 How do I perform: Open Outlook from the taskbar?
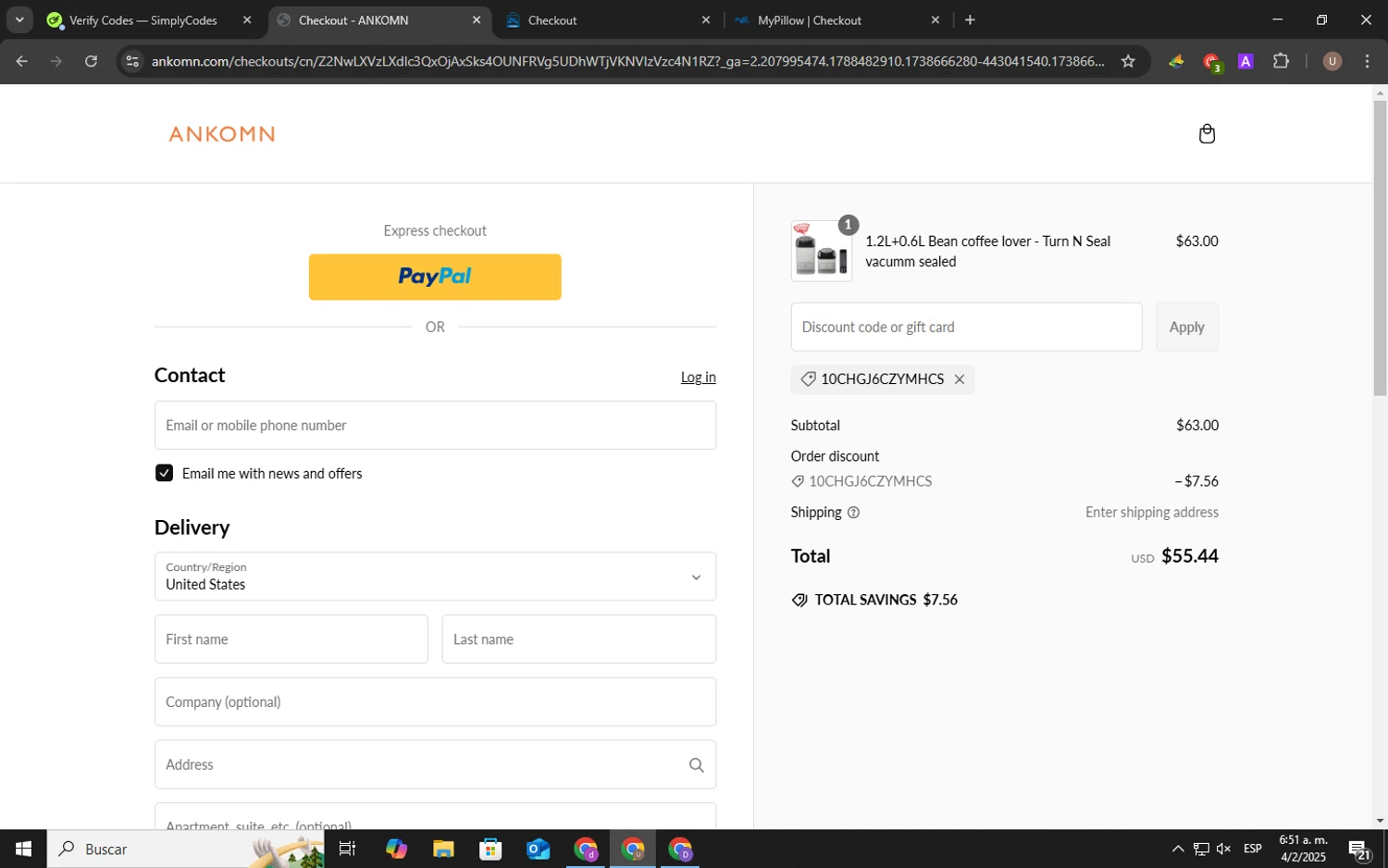click(x=538, y=849)
